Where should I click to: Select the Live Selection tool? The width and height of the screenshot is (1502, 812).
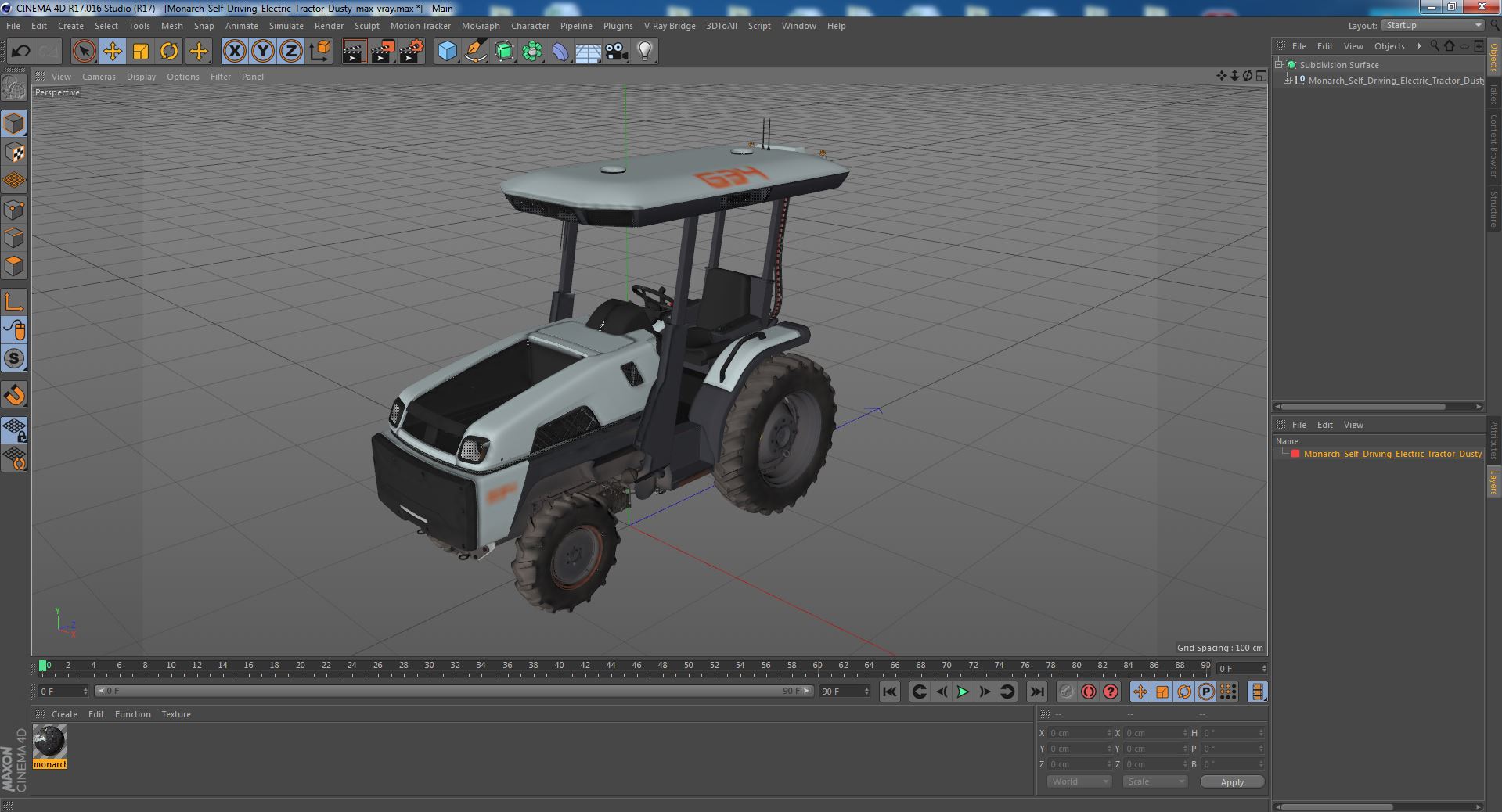84,52
